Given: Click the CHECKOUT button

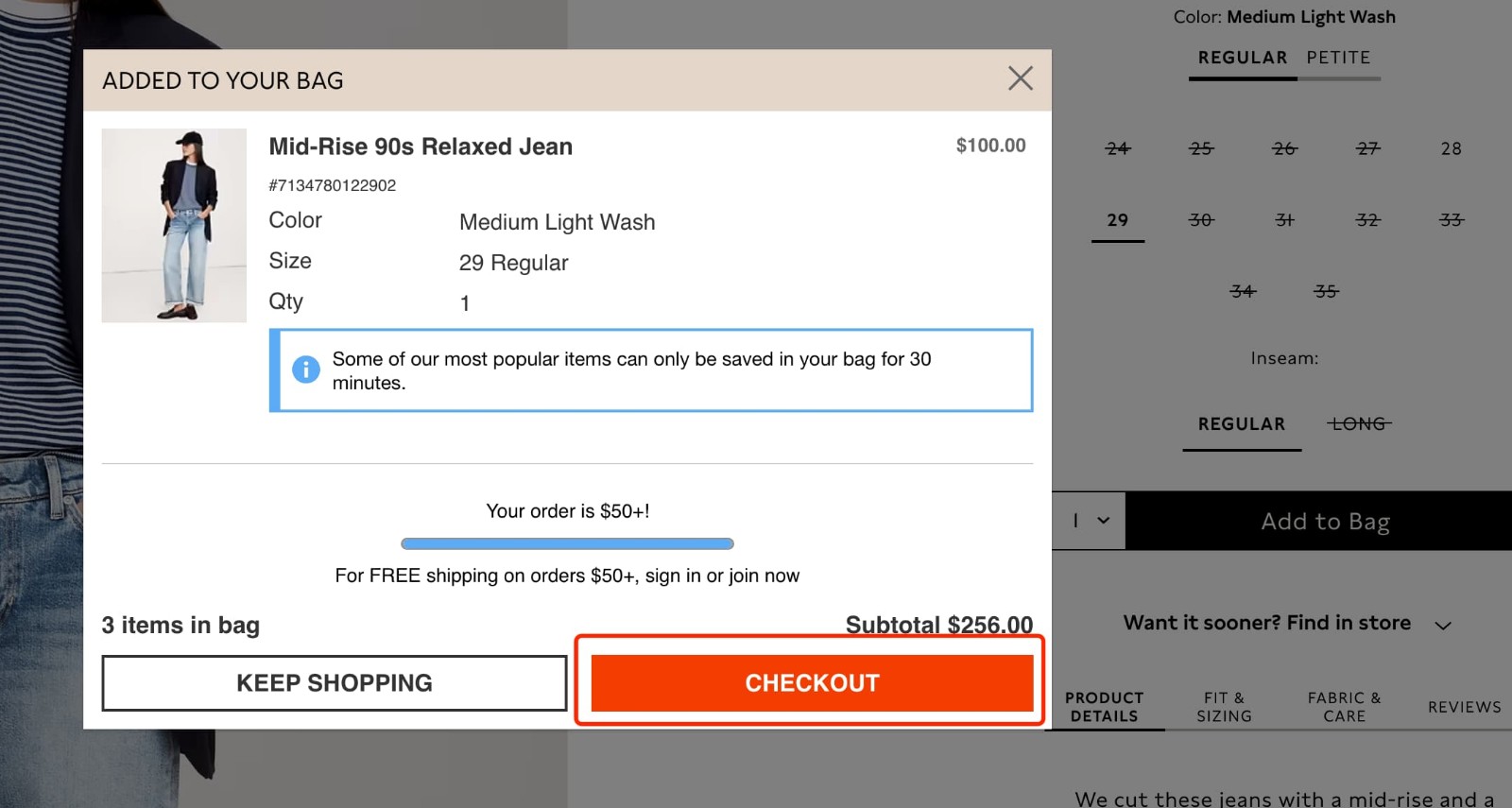Looking at the screenshot, I should pos(811,682).
